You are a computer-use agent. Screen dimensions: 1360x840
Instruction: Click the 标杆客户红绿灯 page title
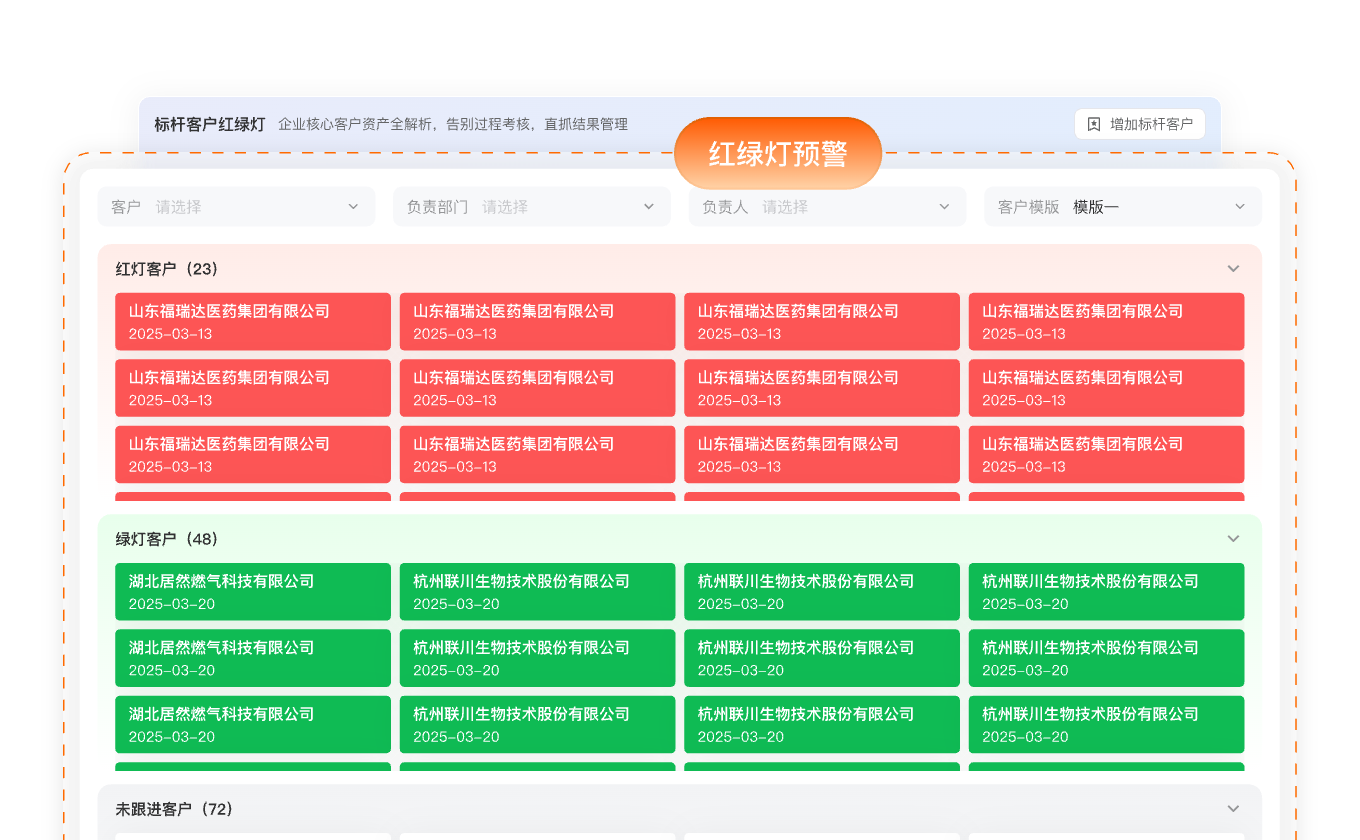click(209, 124)
